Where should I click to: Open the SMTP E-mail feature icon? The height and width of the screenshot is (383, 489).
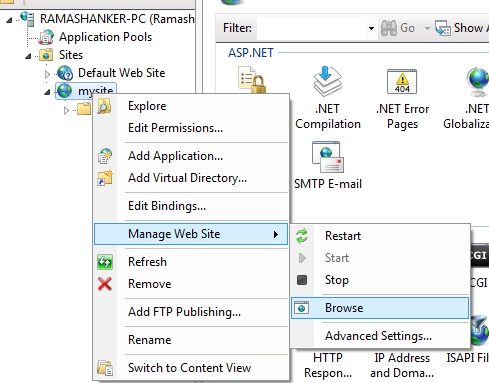[x=328, y=157]
